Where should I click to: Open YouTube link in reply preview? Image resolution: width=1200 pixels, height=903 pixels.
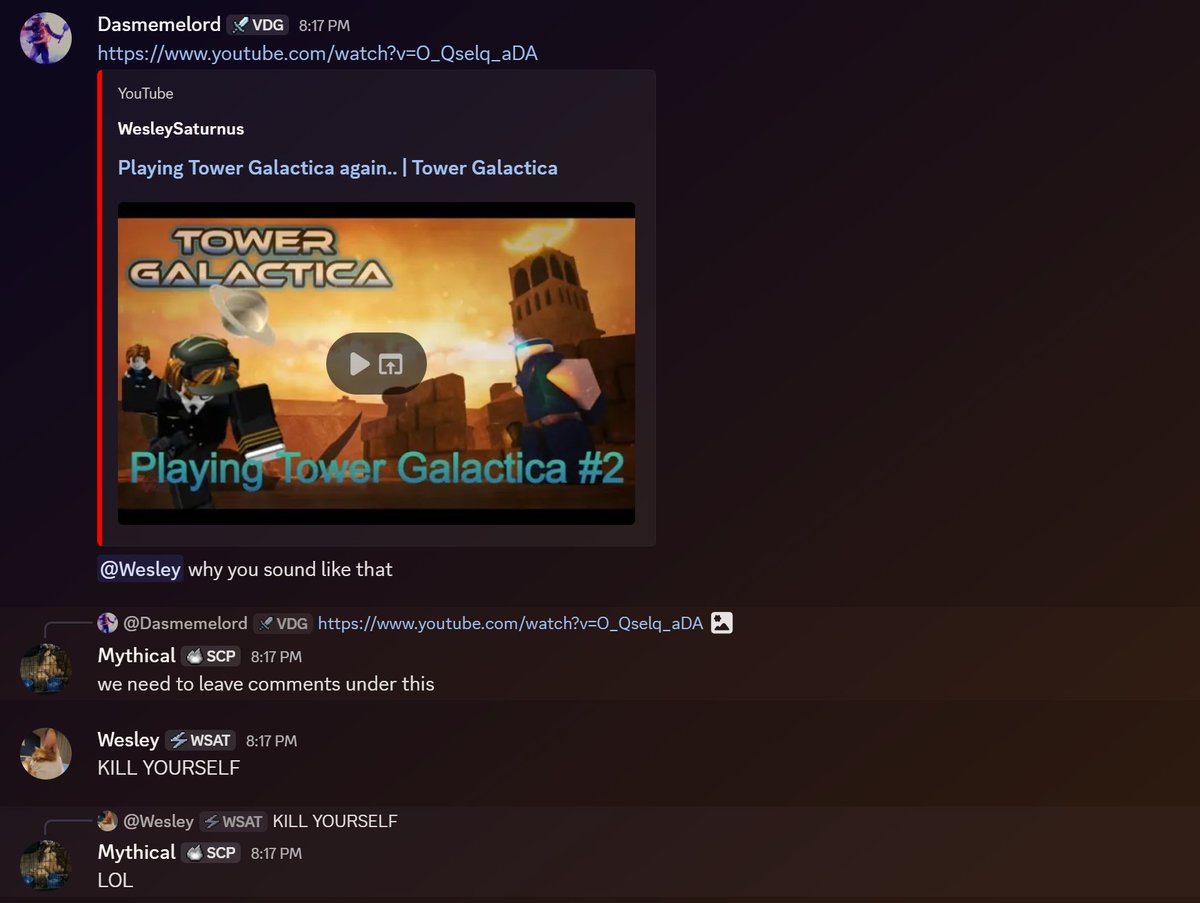click(x=510, y=623)
